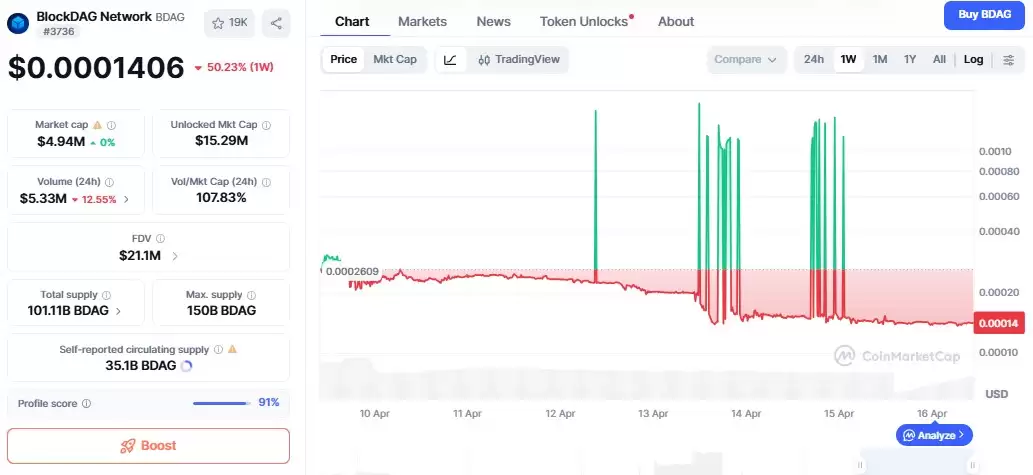Toggle the Log scale option
The image size is (1033, 475).
(x=973, y=60)
